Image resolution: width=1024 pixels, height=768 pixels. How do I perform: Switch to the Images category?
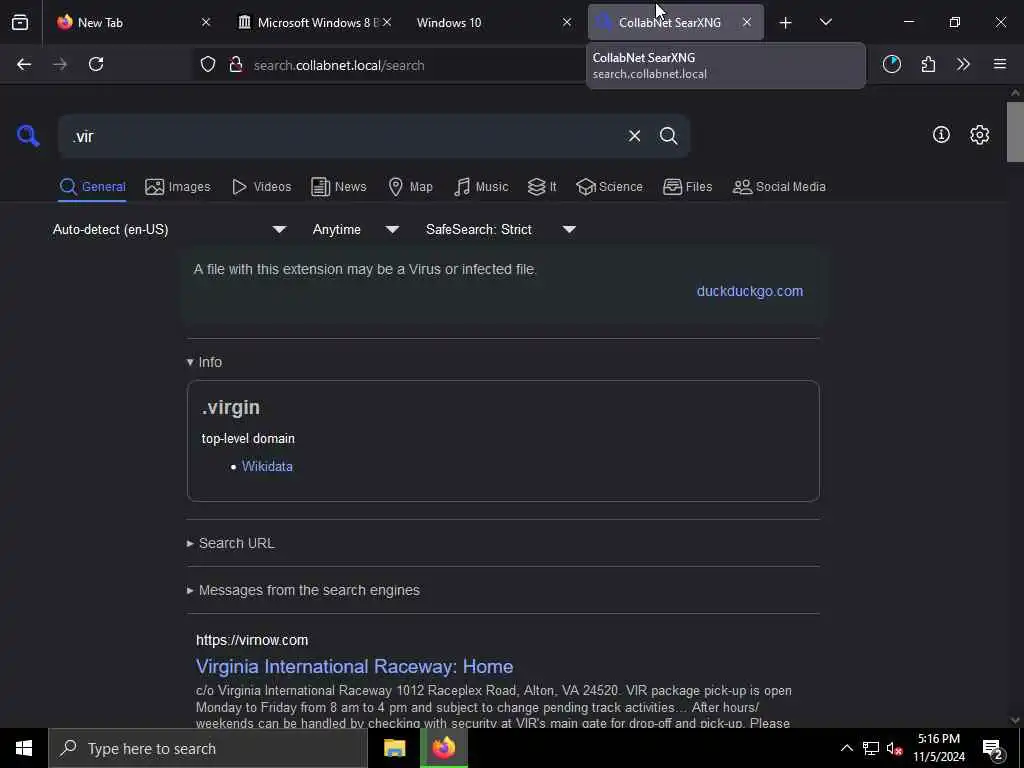pos(178,187)
